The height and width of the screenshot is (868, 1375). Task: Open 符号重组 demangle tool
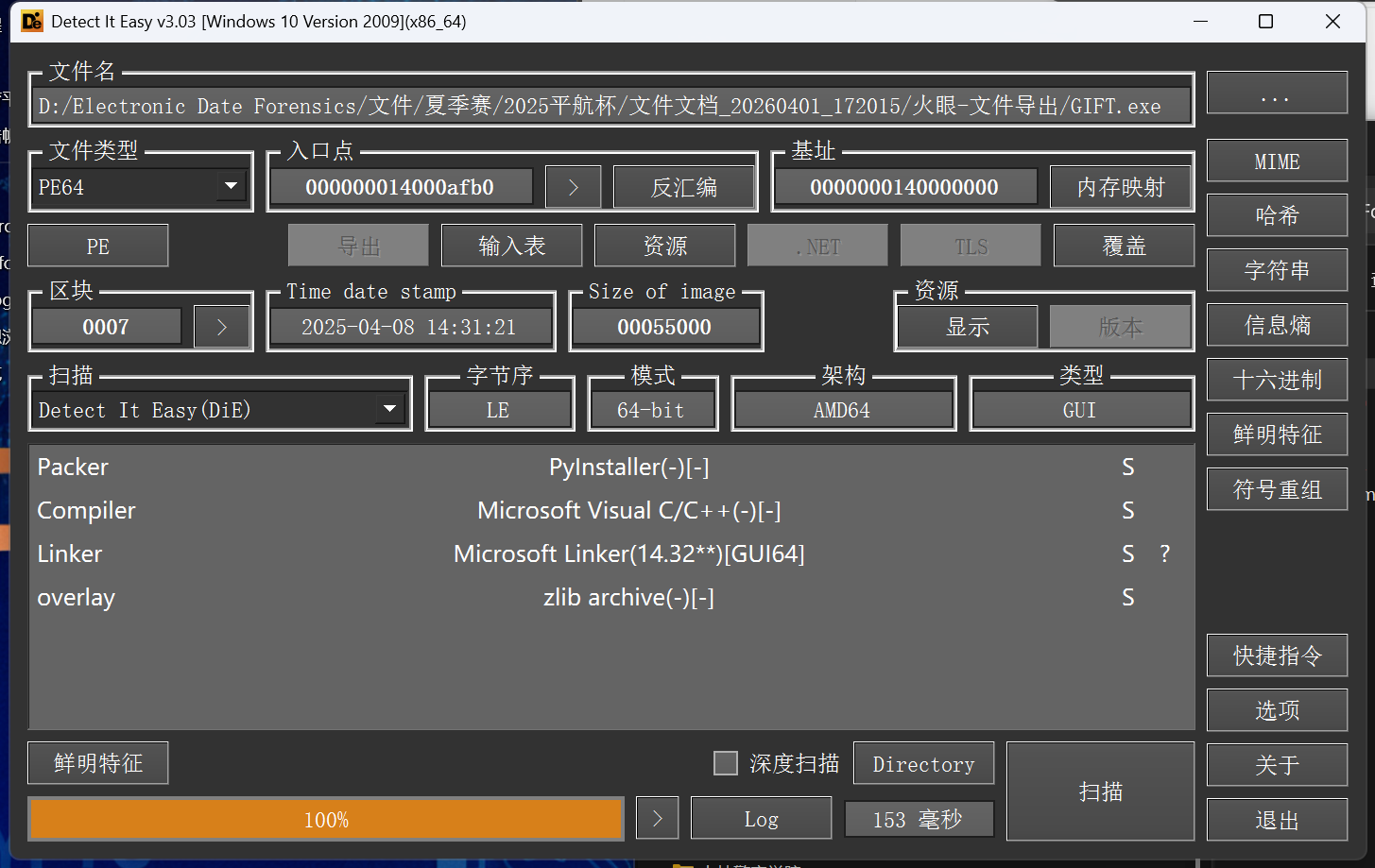coord(1277,489)
